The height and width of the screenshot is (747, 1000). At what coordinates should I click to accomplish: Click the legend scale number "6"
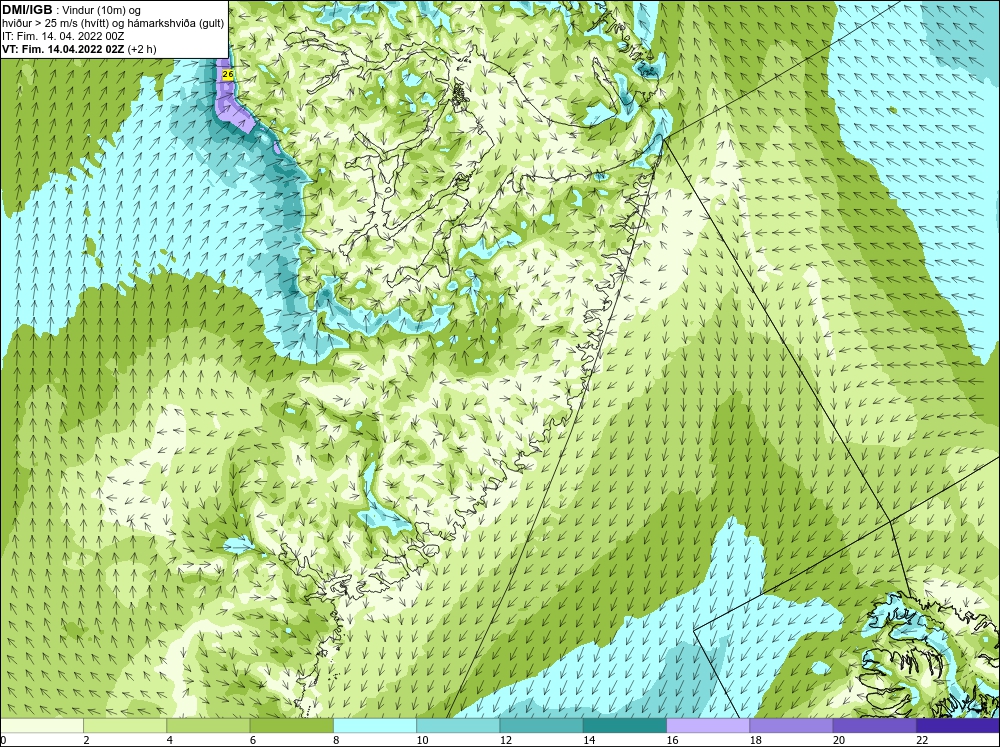[x=253, y=740]
